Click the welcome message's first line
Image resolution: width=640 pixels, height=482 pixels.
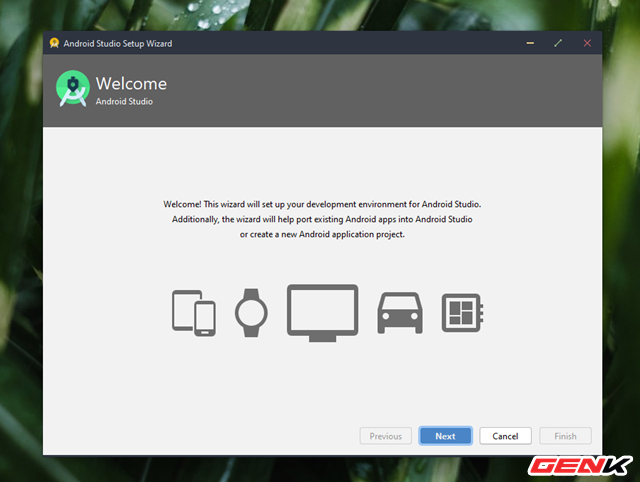point(322,204)
